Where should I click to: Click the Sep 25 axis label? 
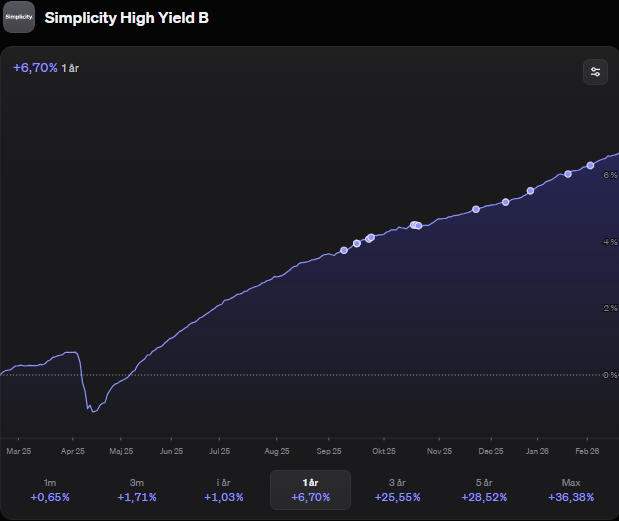pos(329,451)
